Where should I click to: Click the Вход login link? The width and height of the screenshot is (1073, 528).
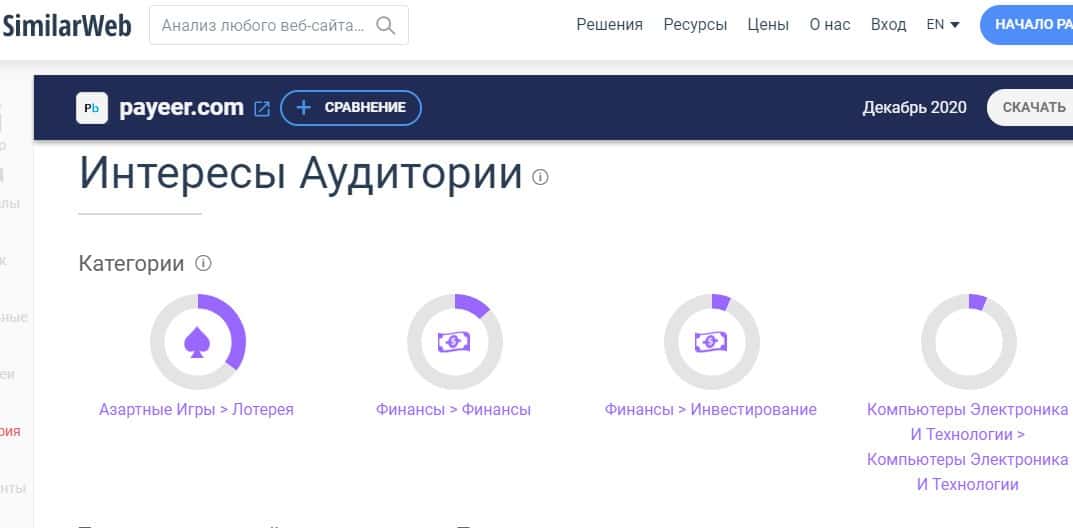(888, 25)
